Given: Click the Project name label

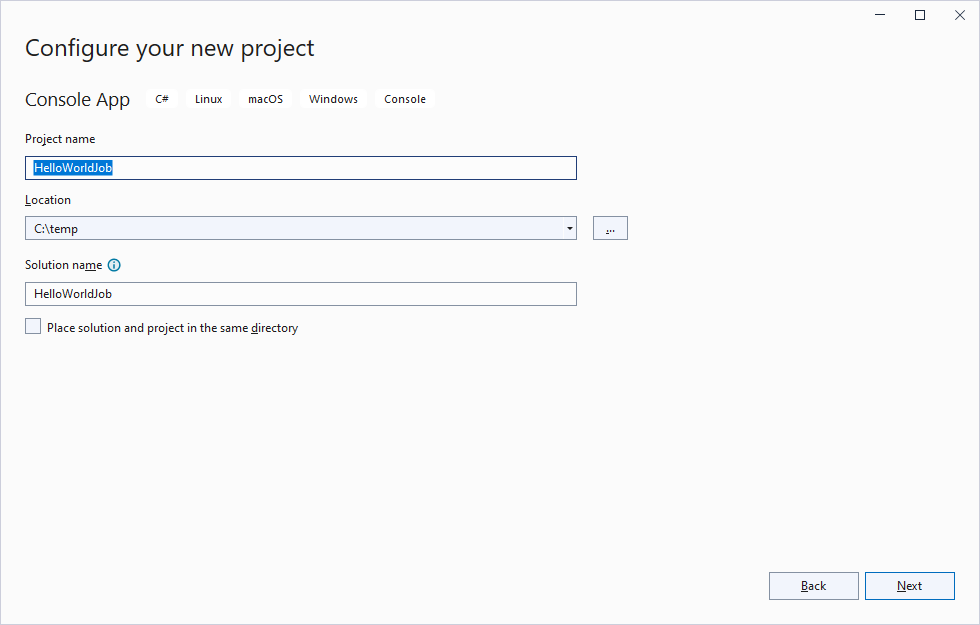Looking at the screenshot, I should coord(60,139).
